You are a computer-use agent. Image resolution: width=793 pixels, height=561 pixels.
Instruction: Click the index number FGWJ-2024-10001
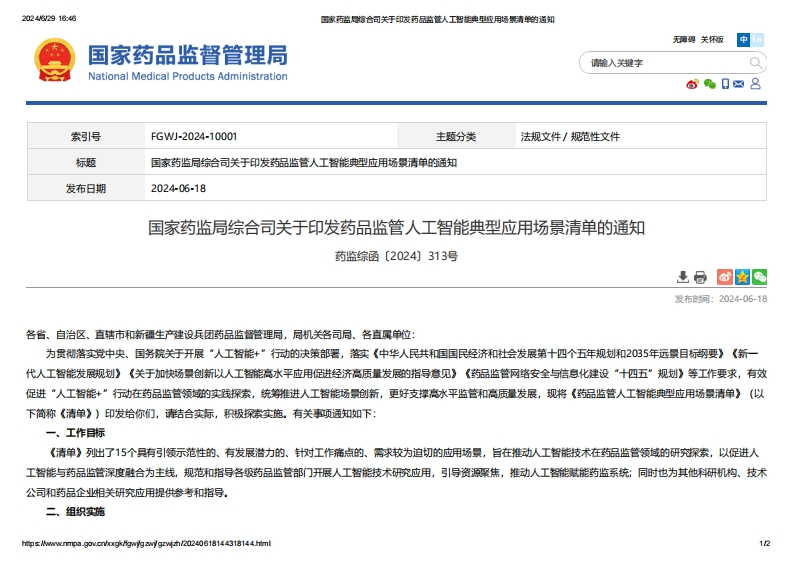pyautogui.click(x=194, y=136)
